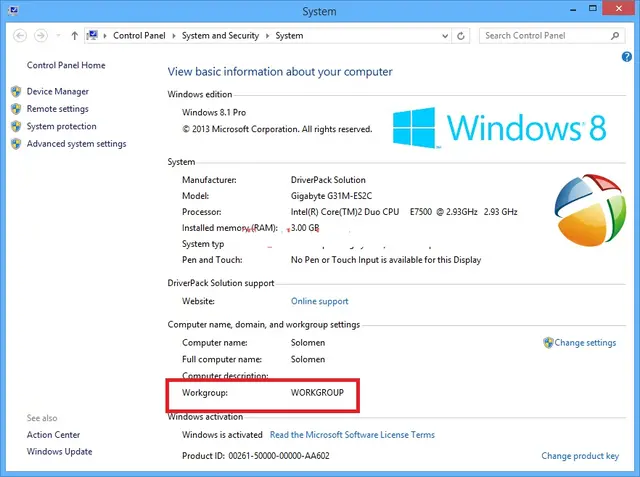The width and height of the screenshot is (640, 477).
Task: Click the 'Gigabyte G31M-ES2C' model value
Action: 331,196
